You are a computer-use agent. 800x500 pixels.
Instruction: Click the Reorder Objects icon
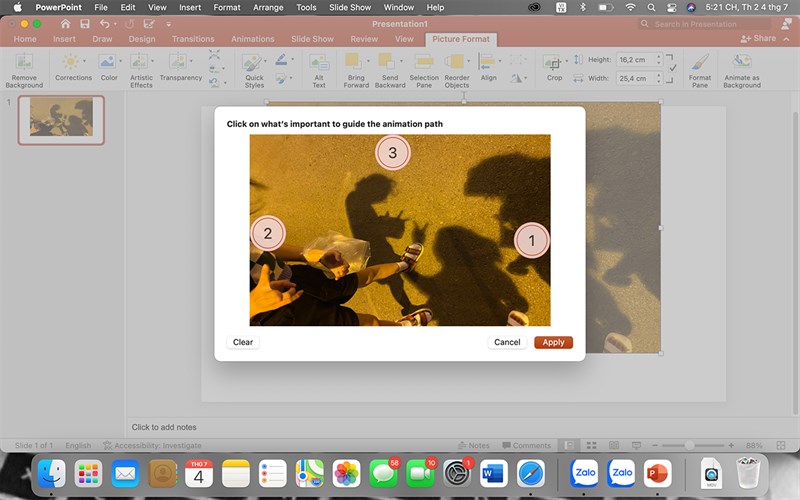[454, 62]
